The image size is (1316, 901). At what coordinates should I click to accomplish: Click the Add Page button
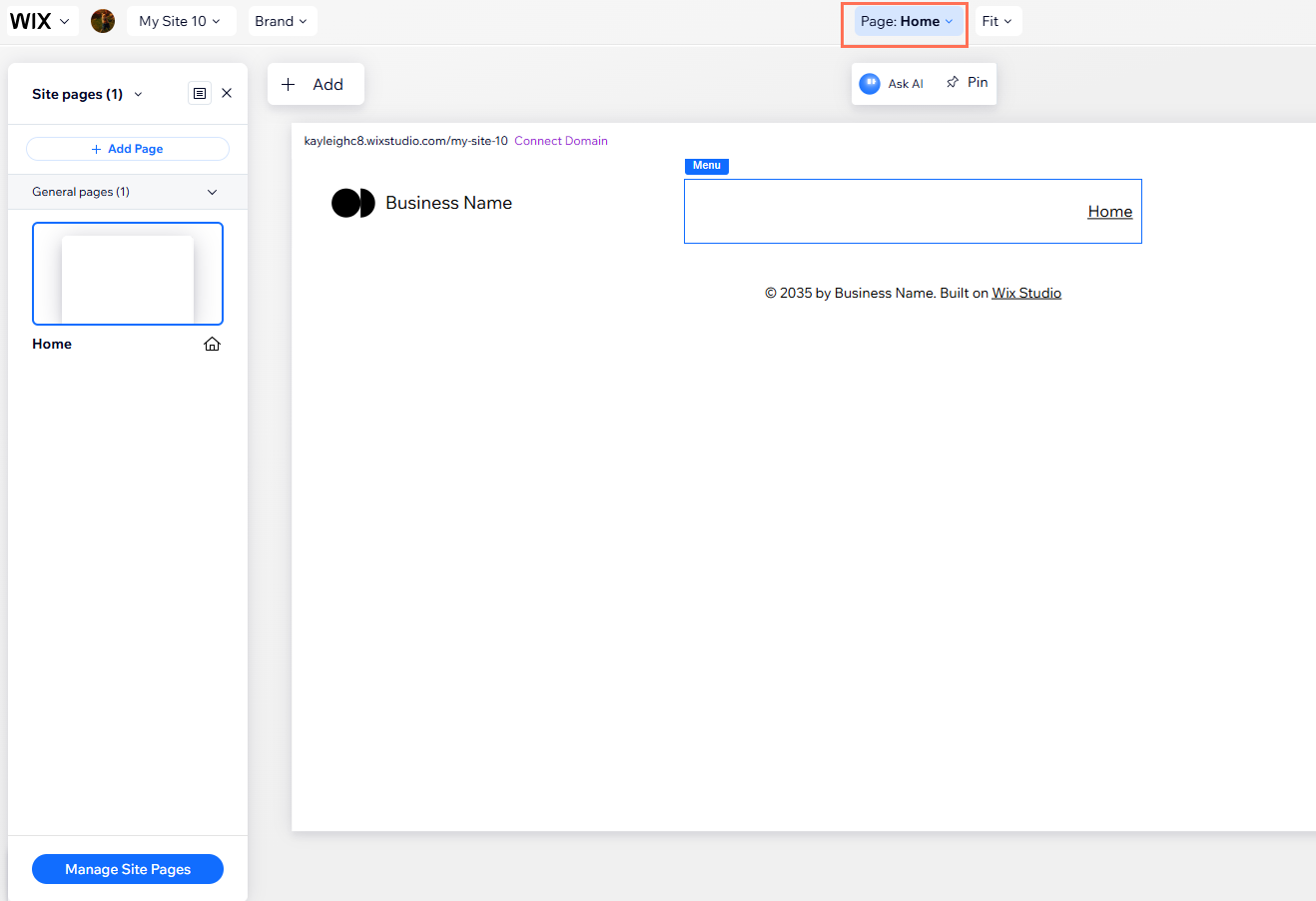(128, 149)
